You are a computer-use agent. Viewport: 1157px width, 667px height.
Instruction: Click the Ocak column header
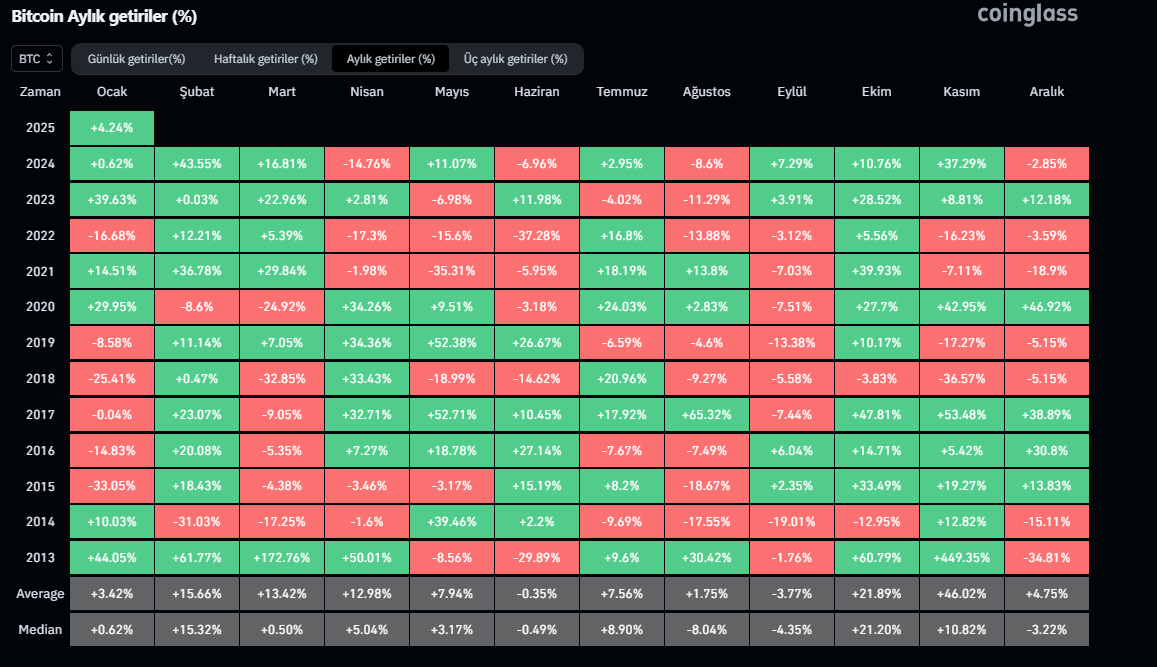click(x=112, y=92)
